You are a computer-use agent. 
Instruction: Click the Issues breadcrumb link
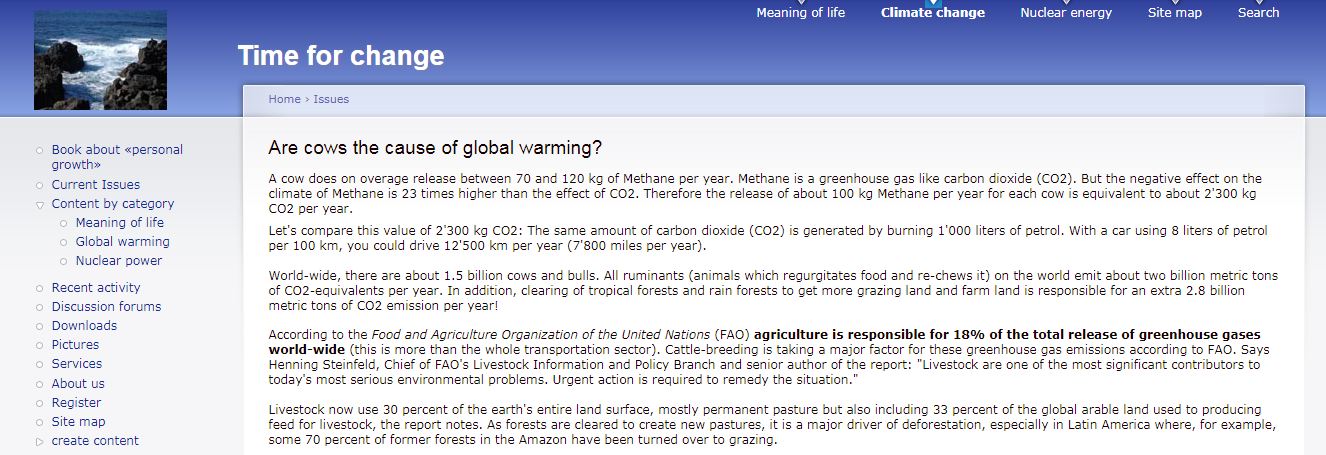tap(331, 99)
